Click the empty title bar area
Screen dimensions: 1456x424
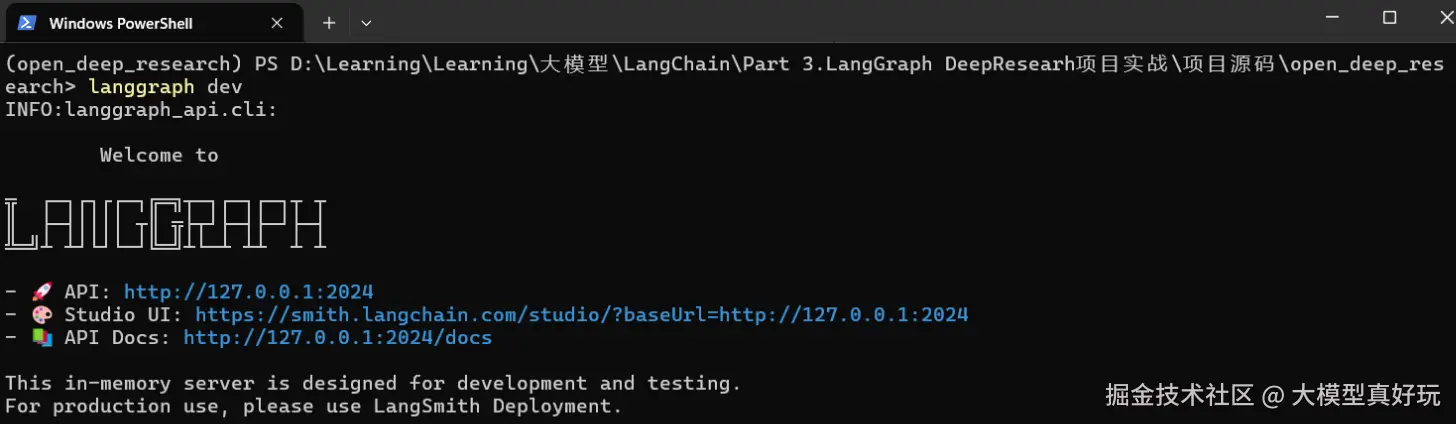(x=800, y=22)
